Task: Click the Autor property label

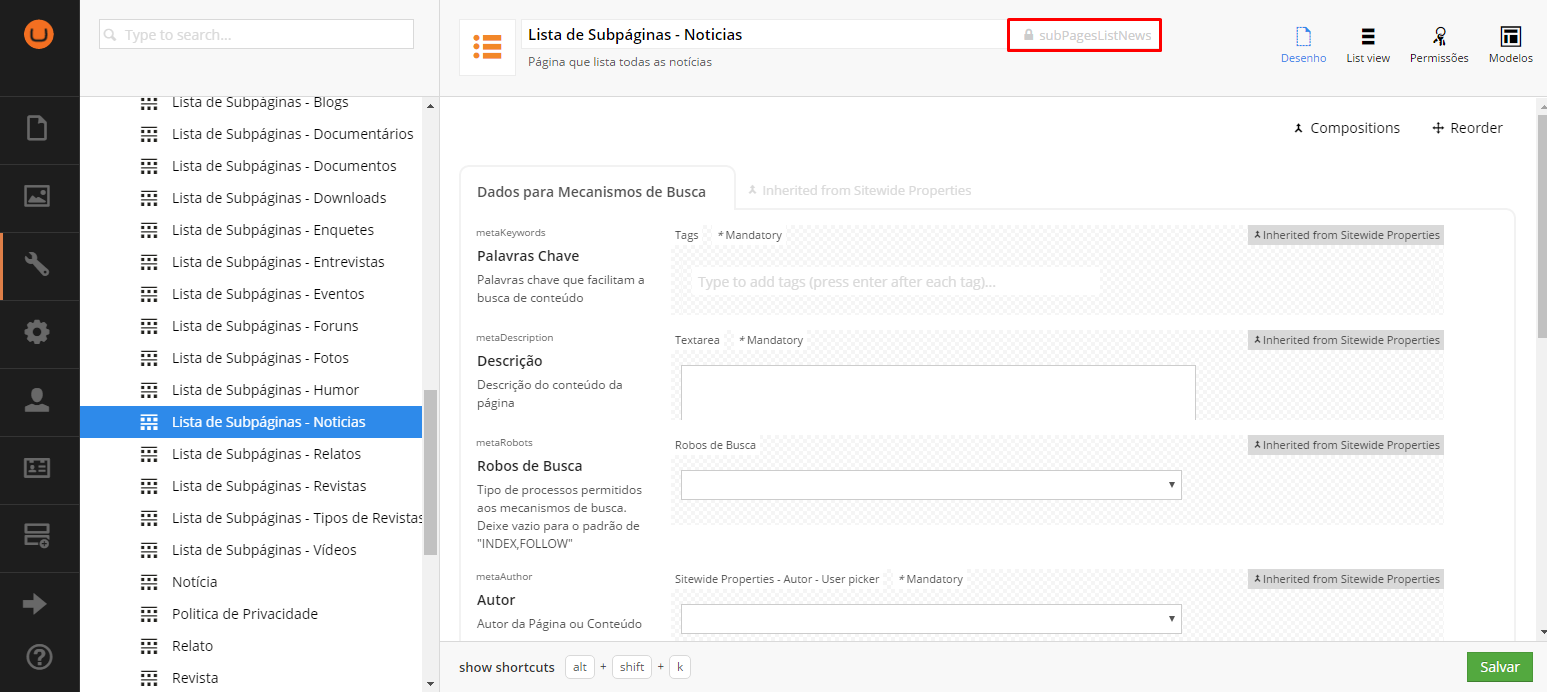Action: 496,600
